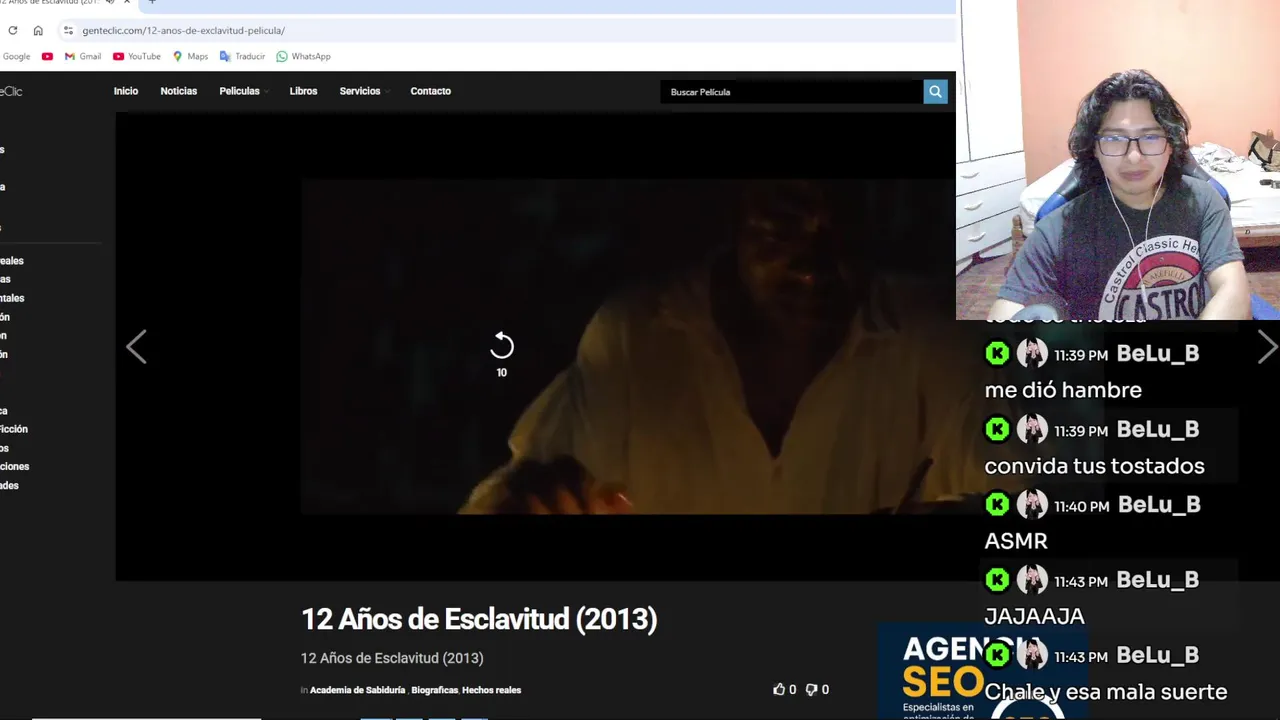
Task: Open the Google bookmark
Action: (16, 57)
